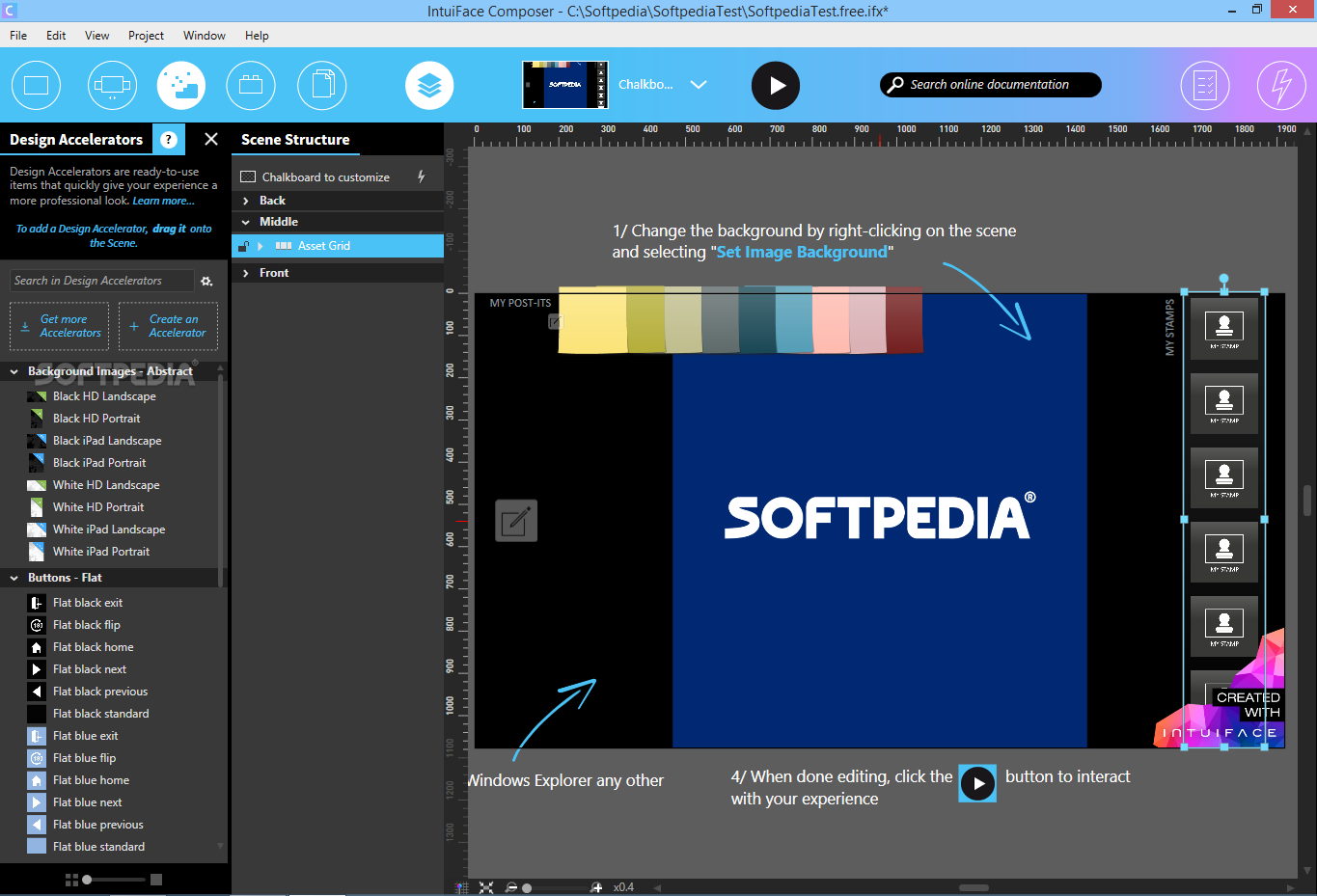Toggle grid display icon in canvas footer
Viewport: 1317px width, 896px height.
[x=461, y=887]
